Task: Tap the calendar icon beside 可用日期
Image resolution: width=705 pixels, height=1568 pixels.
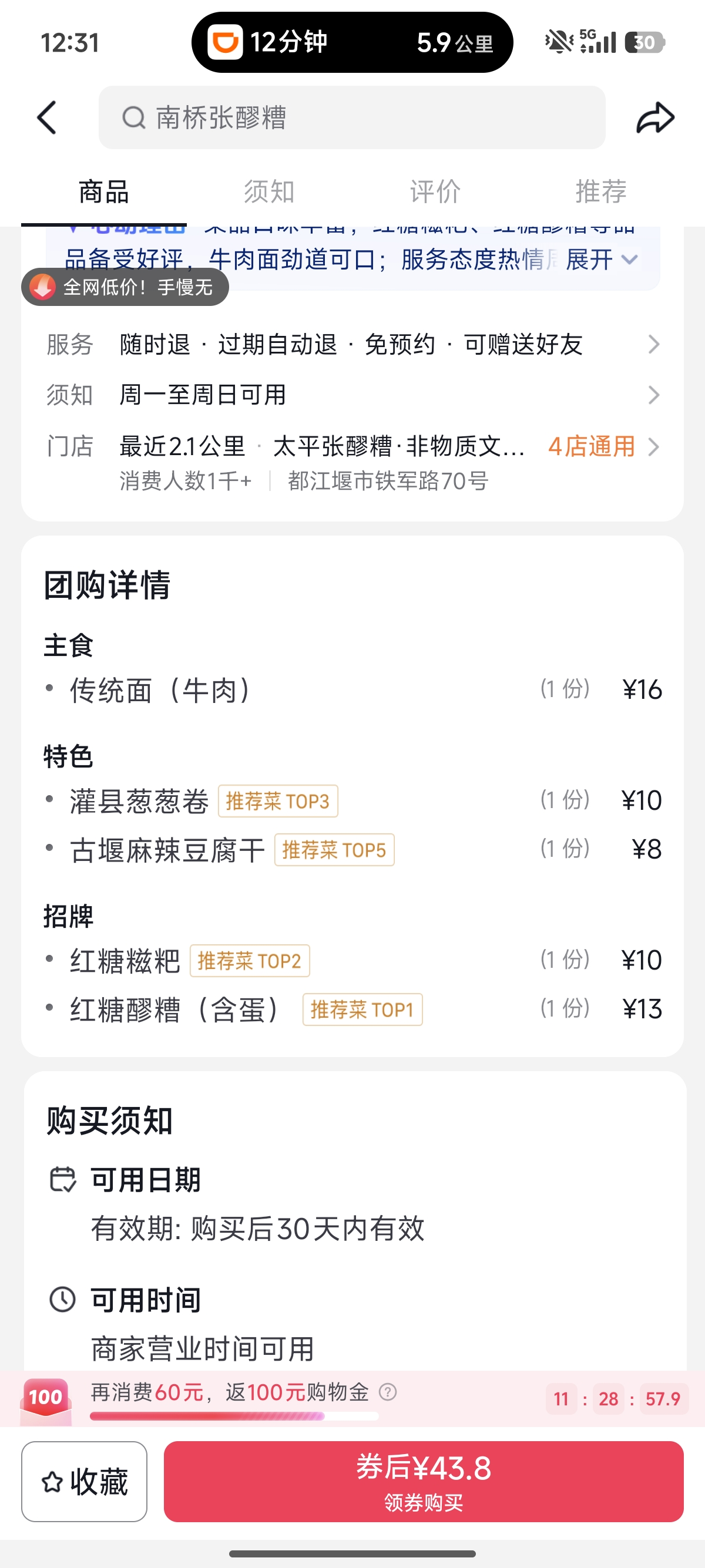Action: (x=62, y=1179)
